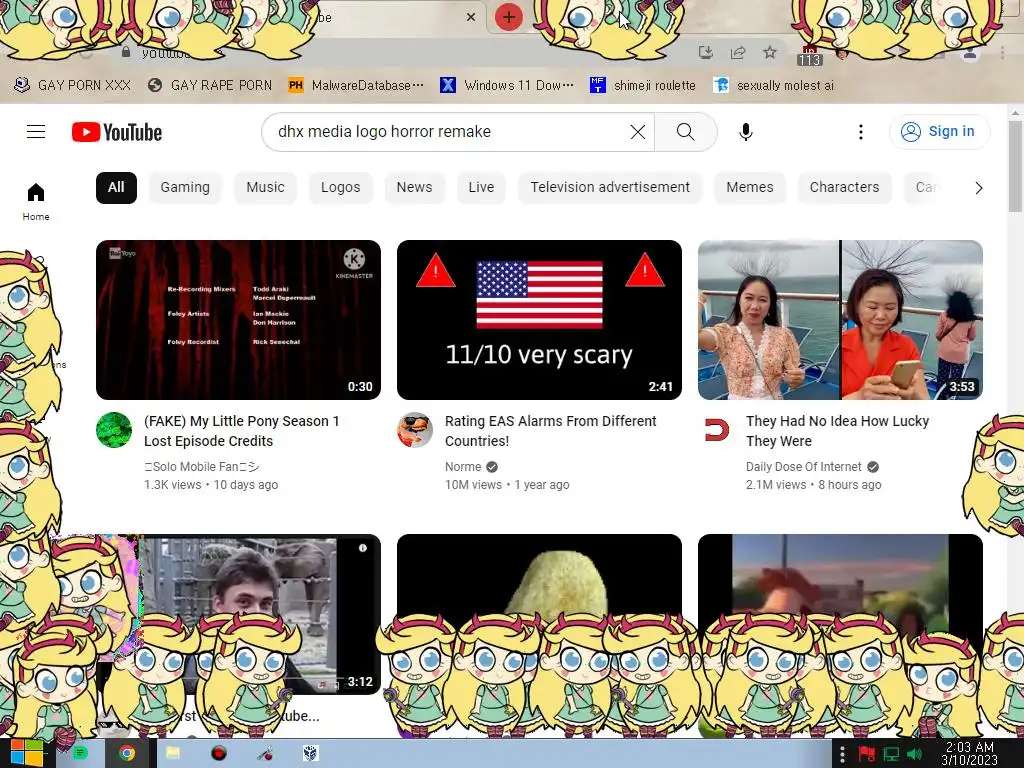Run the search with the magnifier button

pos(686,132)
